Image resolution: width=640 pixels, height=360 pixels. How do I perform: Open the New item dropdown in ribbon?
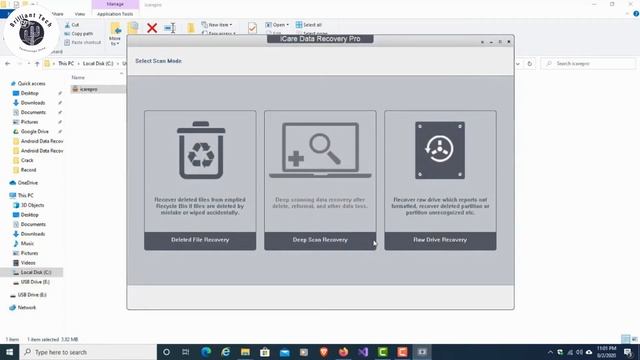coord(217,25)
